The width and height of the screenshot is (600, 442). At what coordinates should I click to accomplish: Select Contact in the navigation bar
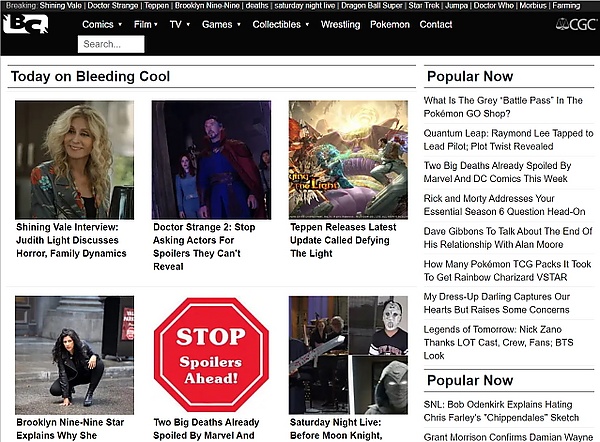click(436, 24)
